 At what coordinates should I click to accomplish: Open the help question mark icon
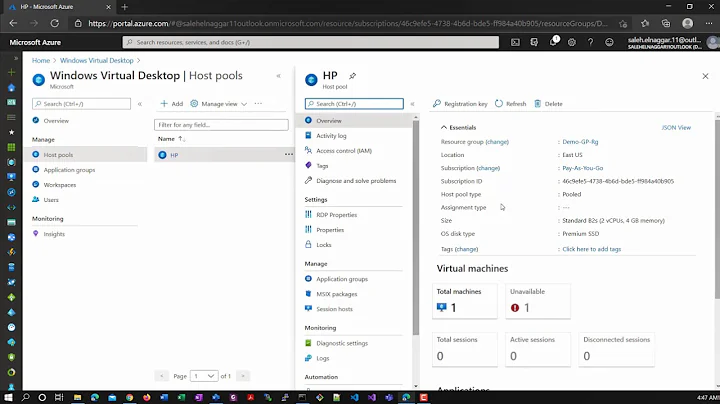click(591, 42)
